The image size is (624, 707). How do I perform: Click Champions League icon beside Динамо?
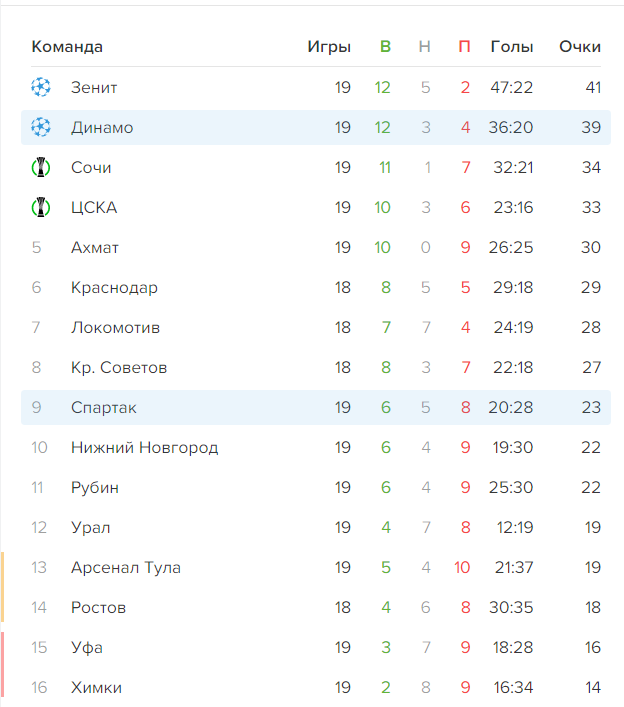40,127
